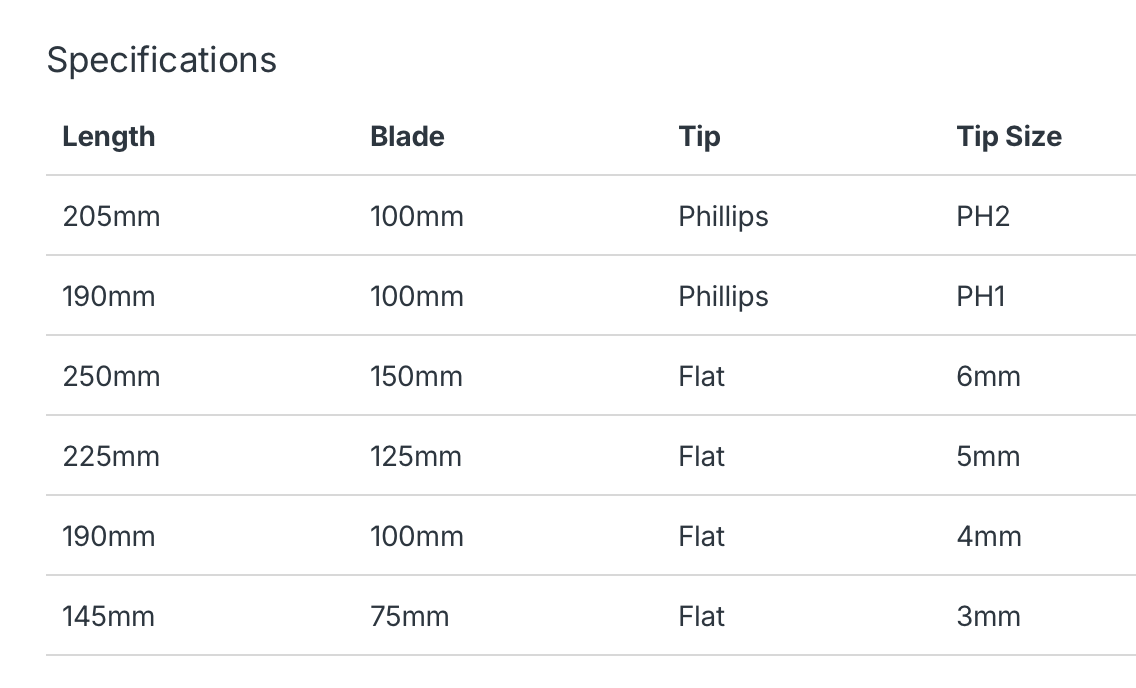Click Phillips tip in the PH1 row

point(723,296)
